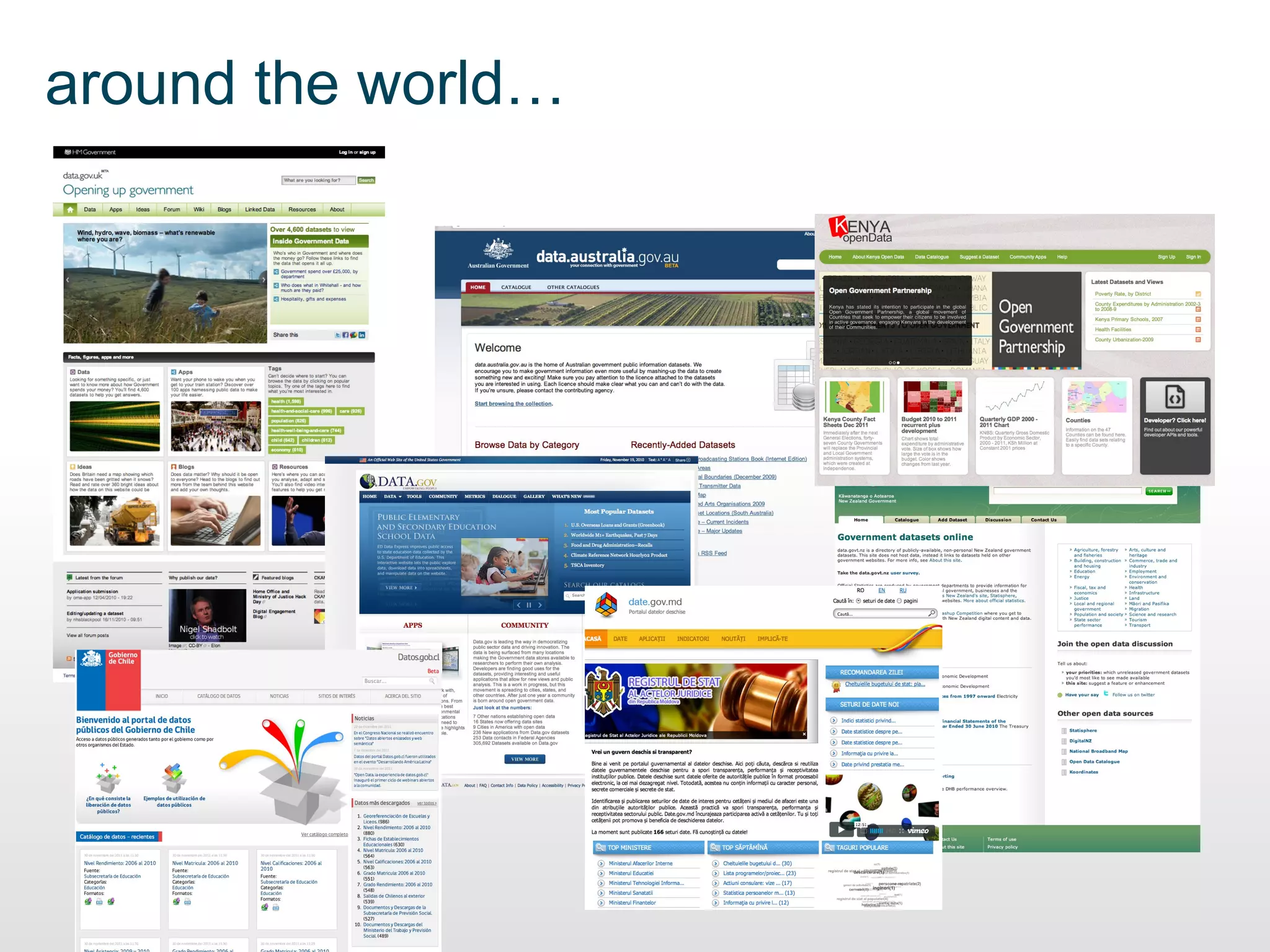
Task: Expand 'Ministerul Afacerilor Interne' arrow item
Action: (x=601, y=863)
